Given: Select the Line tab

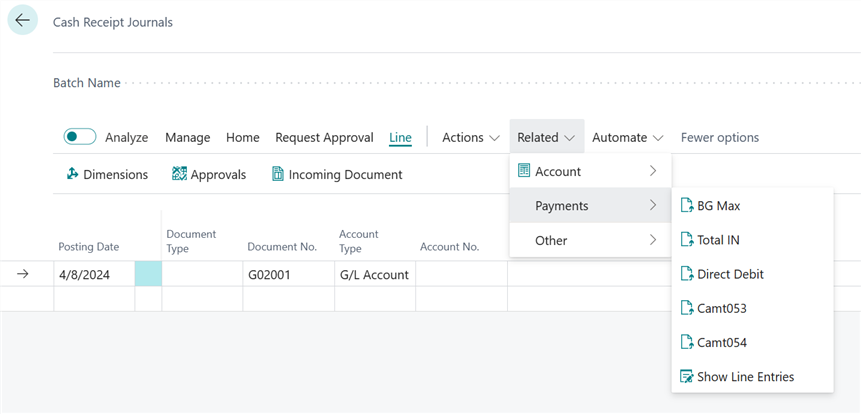Looking at the screenshot, I should click(x=400, y=137).
